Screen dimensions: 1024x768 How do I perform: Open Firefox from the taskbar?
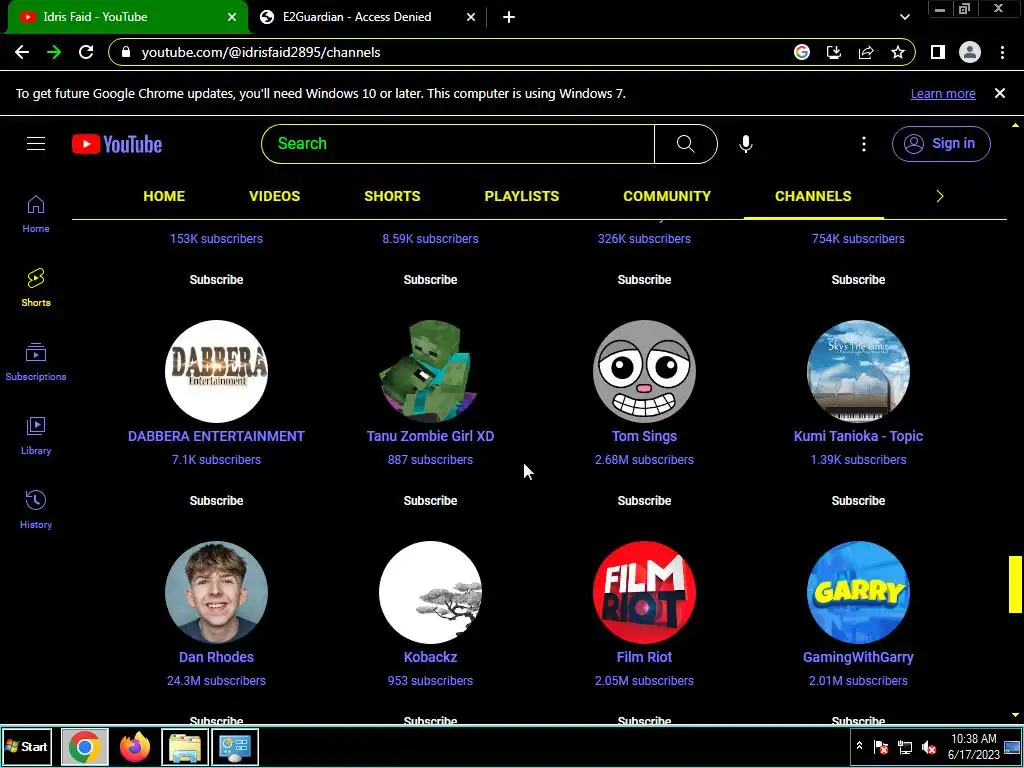coord(135,746)
